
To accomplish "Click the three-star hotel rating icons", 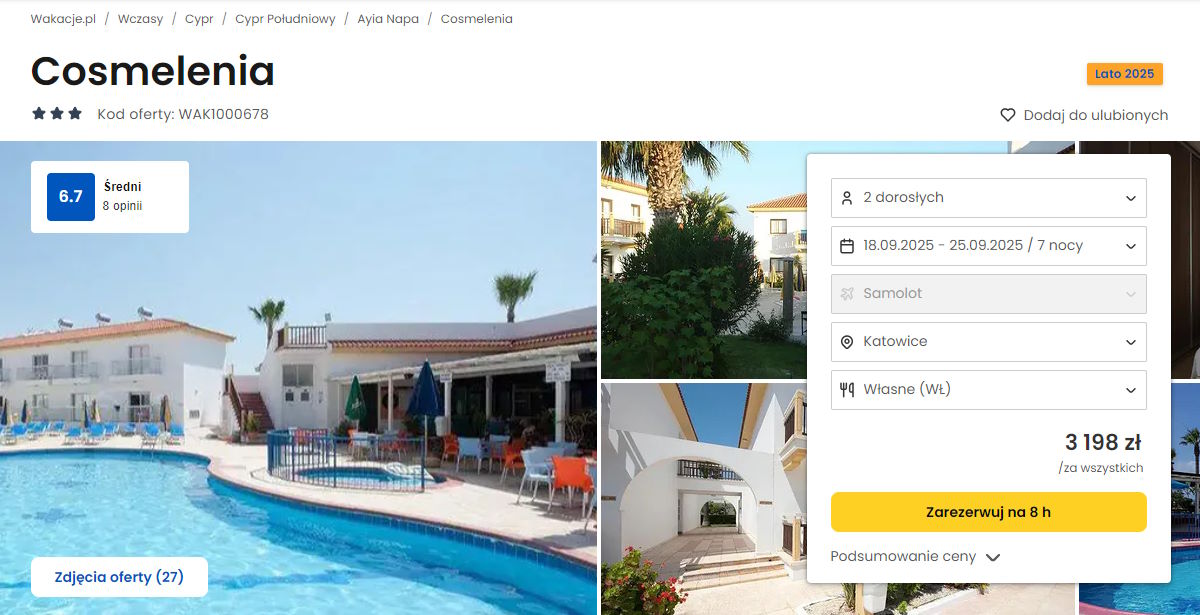I will [57, 114].
